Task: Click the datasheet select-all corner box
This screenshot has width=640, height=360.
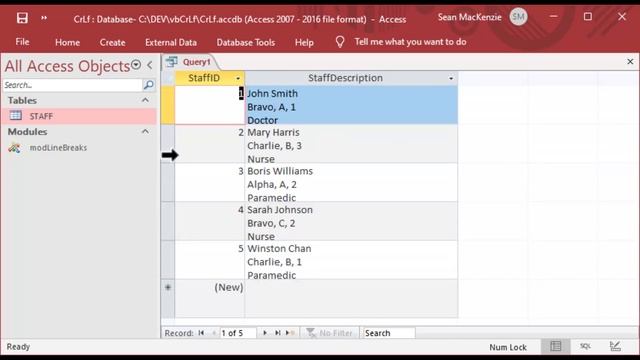Action: pos(168,78)
